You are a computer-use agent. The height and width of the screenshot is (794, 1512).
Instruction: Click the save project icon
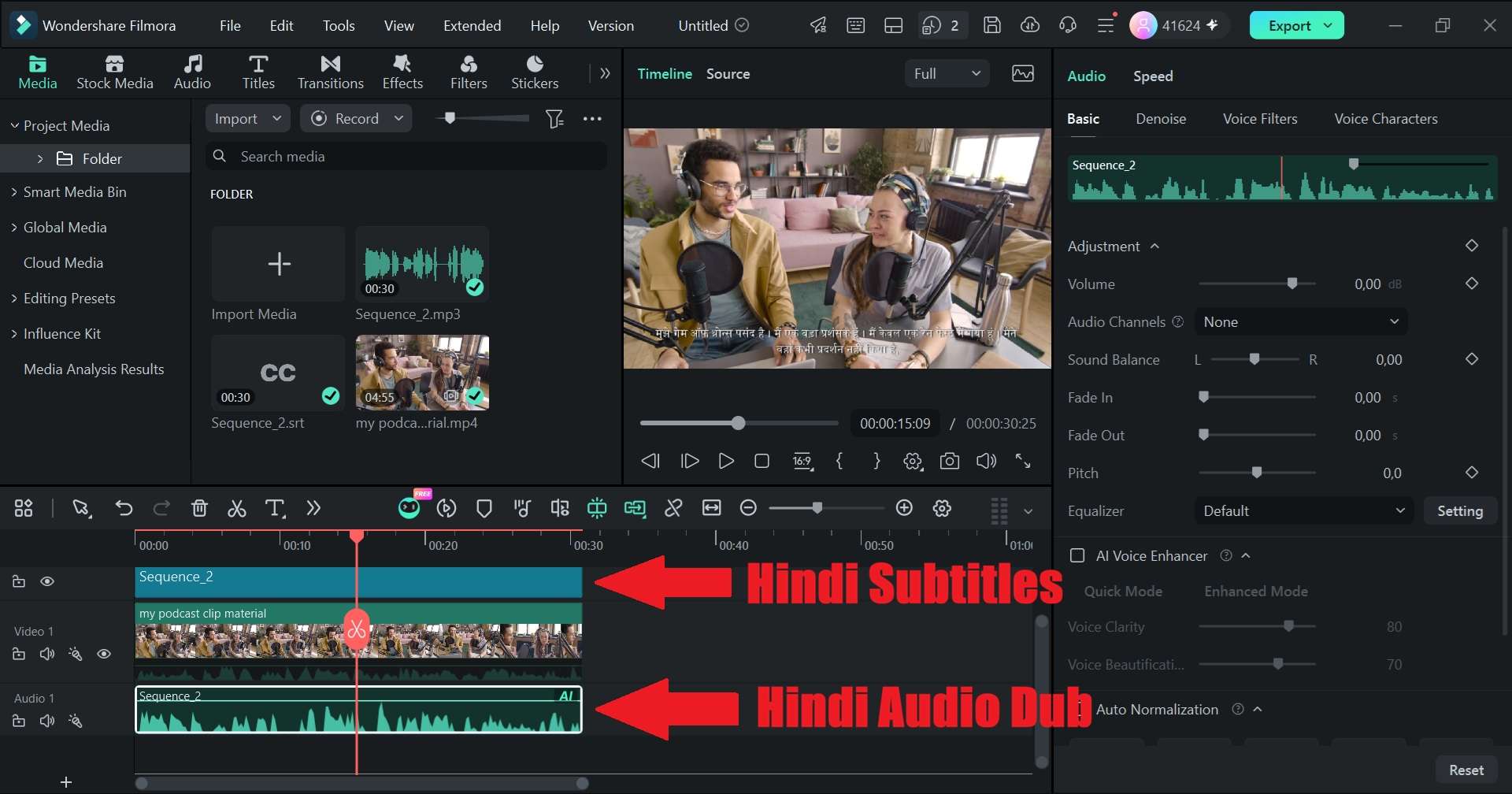(992, 25)
